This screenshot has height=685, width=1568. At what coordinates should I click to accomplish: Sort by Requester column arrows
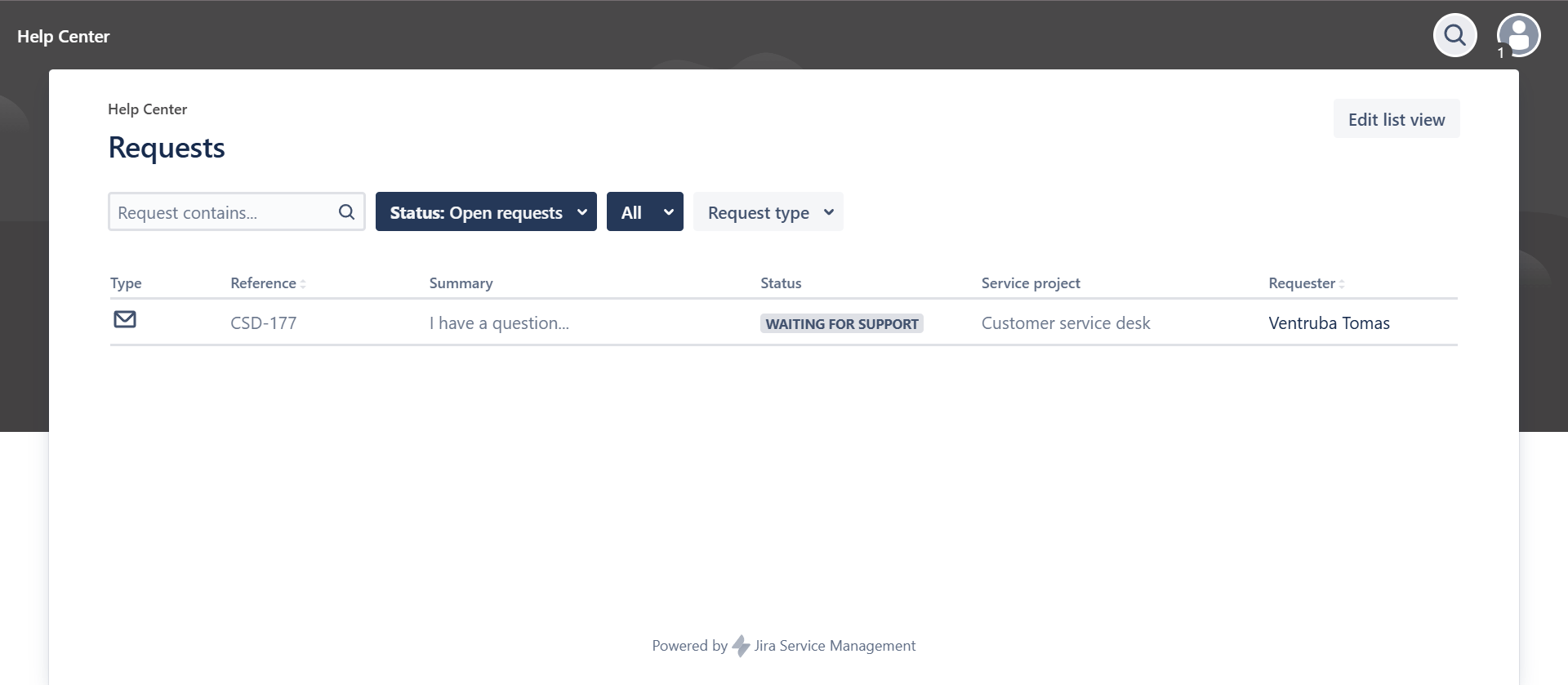click(1342, 284)
